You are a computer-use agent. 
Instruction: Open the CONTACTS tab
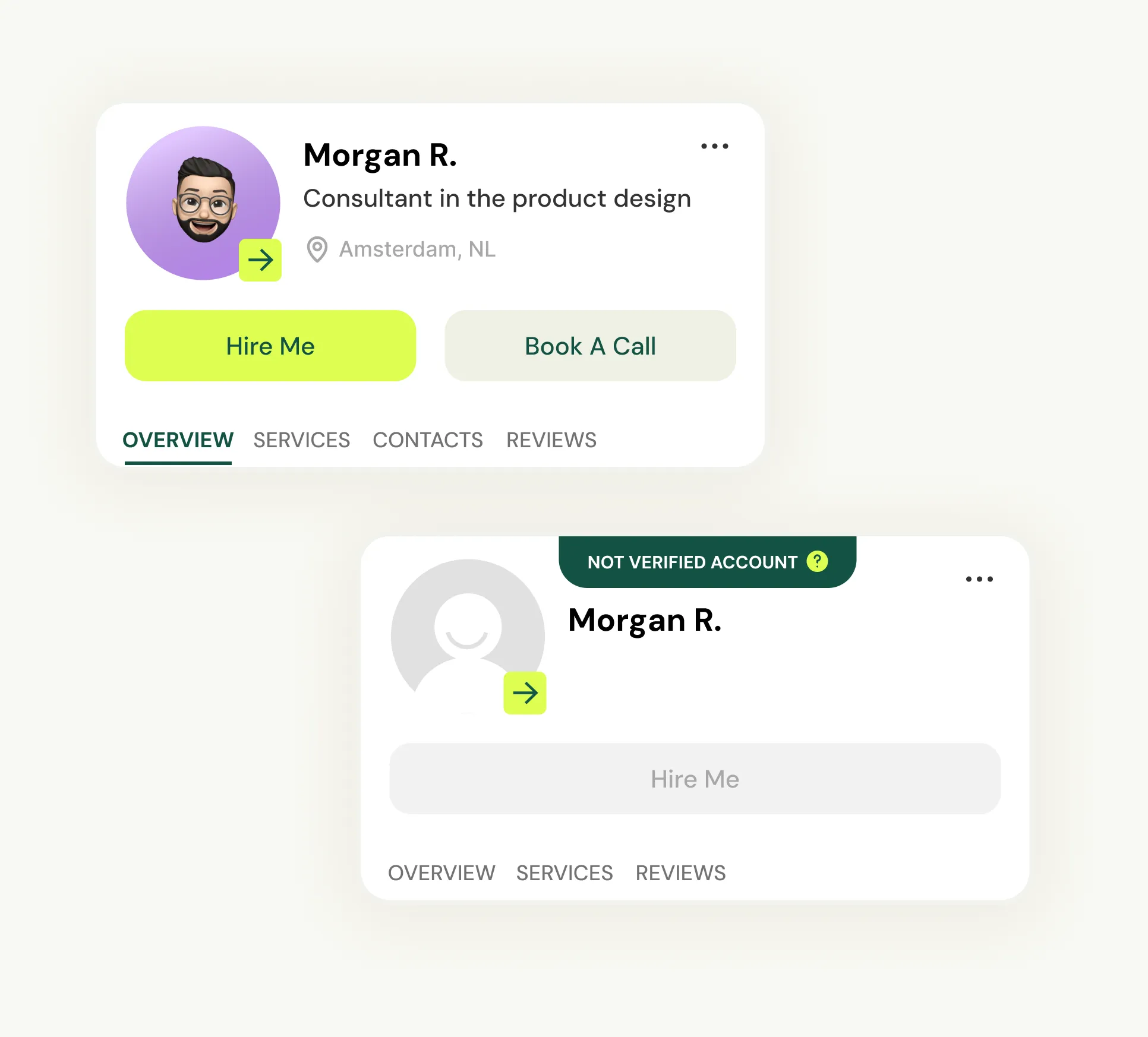[428, 440]
